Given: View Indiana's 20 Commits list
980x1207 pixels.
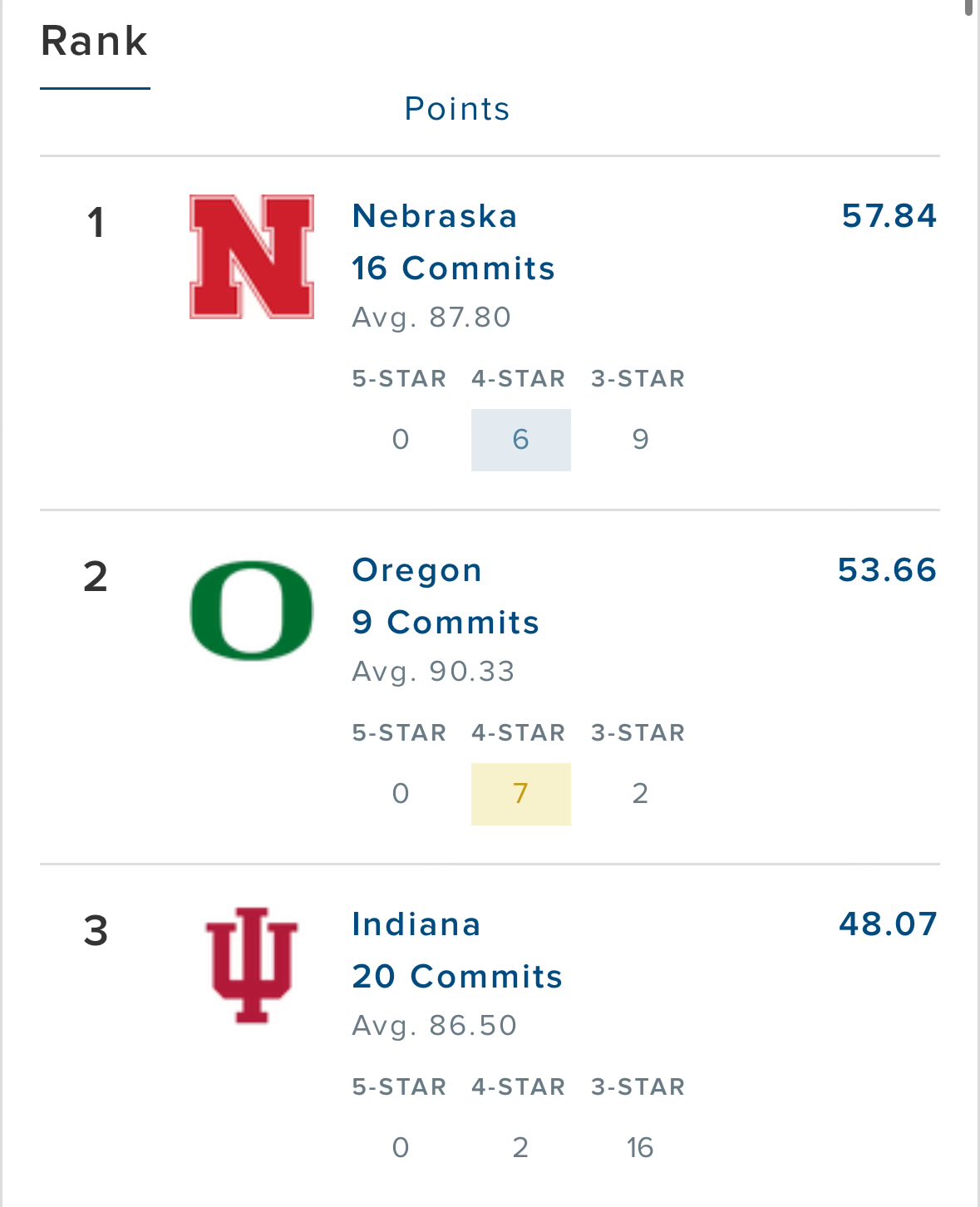Looking at the screenshot, I should click(x=457, y=977).
